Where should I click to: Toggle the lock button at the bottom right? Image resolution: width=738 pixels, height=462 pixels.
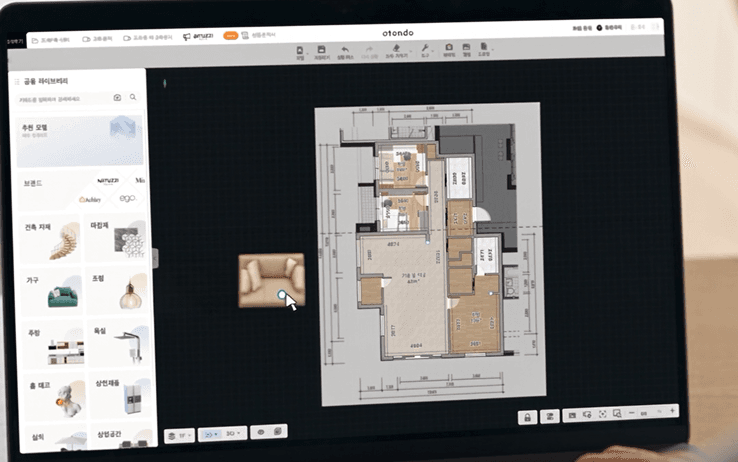click(x=528, y=417)
